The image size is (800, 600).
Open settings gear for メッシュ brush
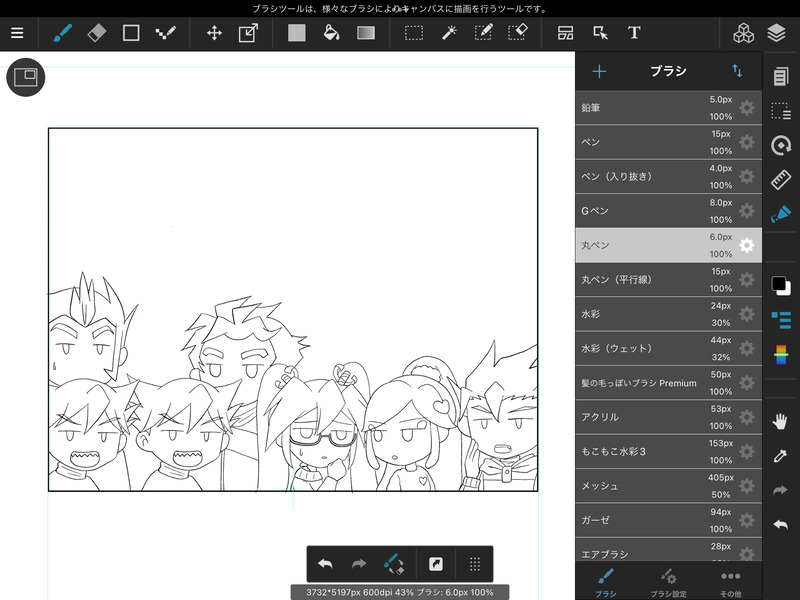pos(746,486)
